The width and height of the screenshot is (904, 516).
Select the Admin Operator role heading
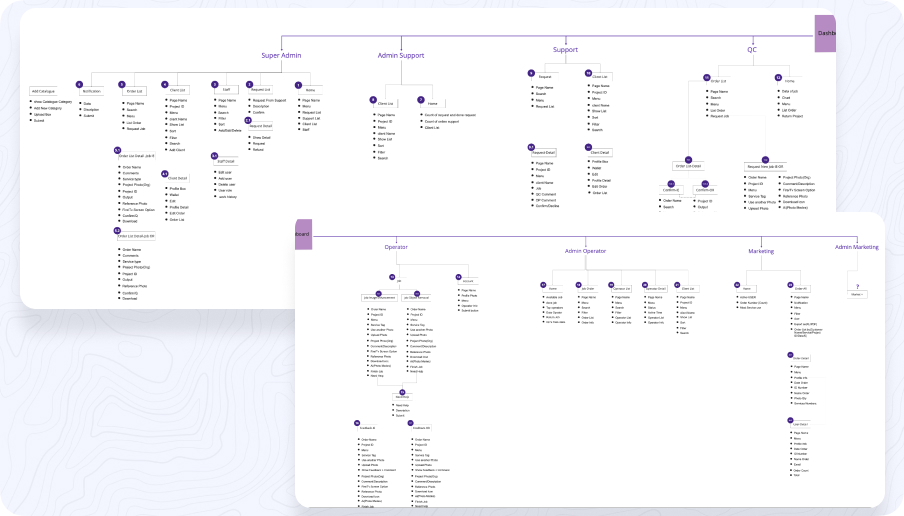pos(586,251)
